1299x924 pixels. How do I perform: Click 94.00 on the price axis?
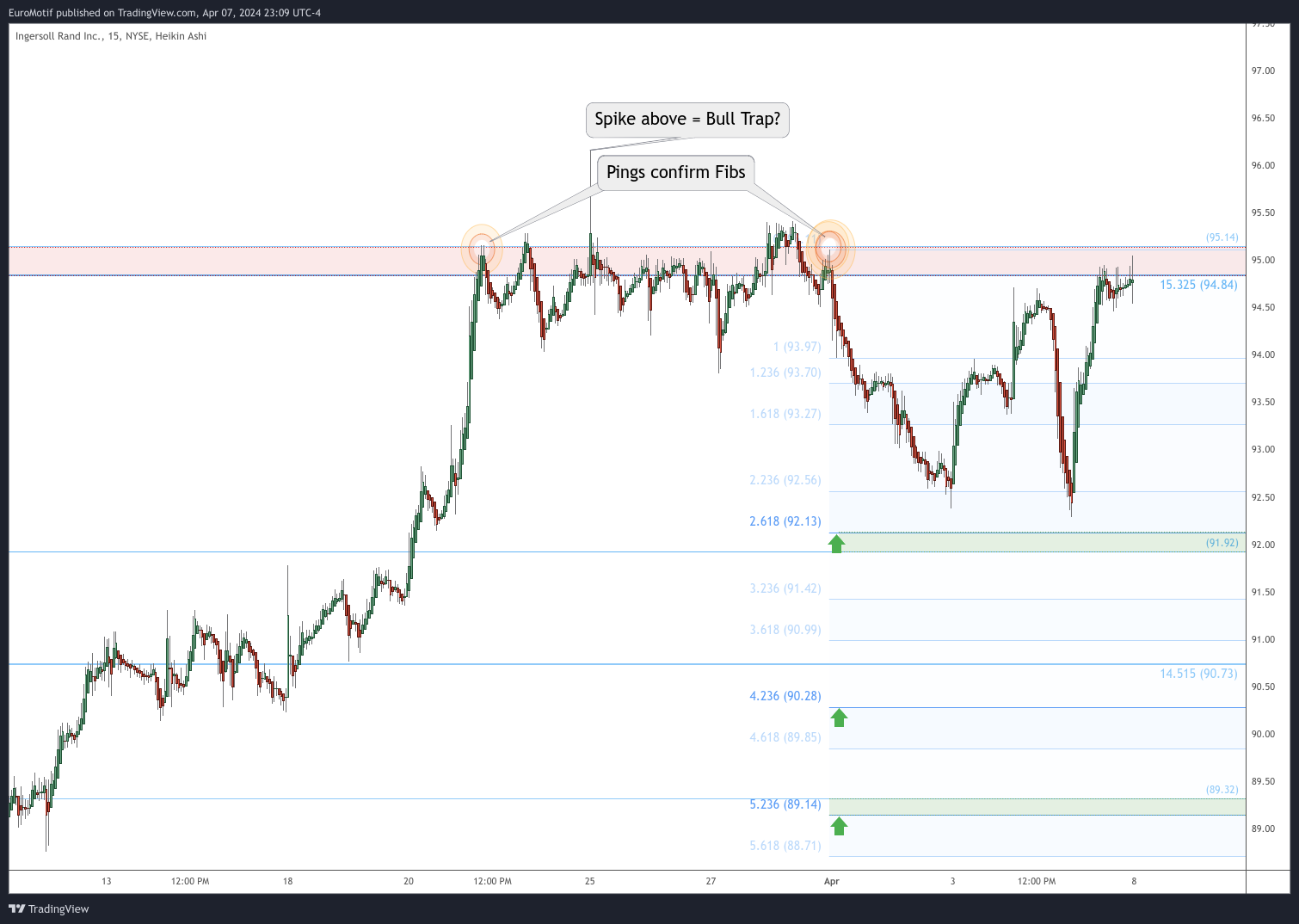[1263, 354]
